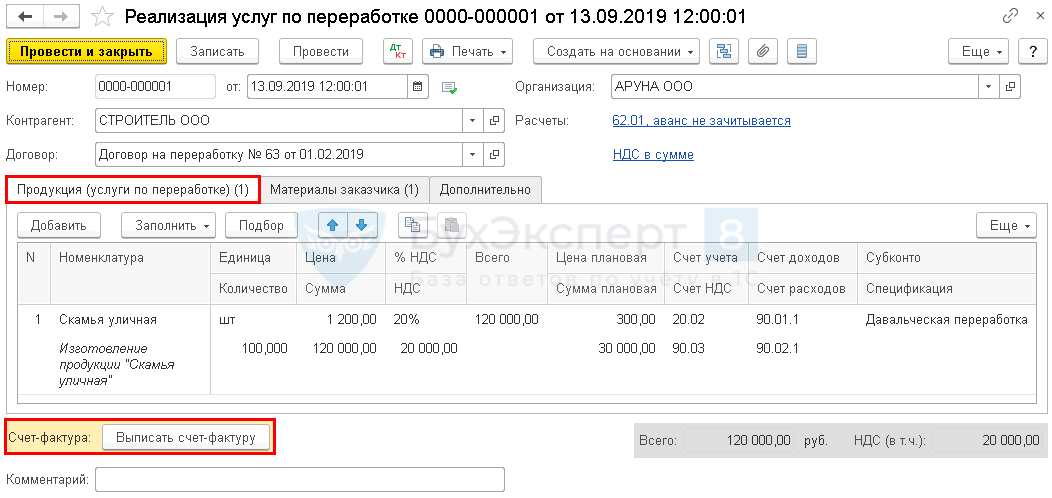Viewport: 1052px width, 498px height.
Task: Open the related documents structure icon
Action: click(x=724, y=51)
